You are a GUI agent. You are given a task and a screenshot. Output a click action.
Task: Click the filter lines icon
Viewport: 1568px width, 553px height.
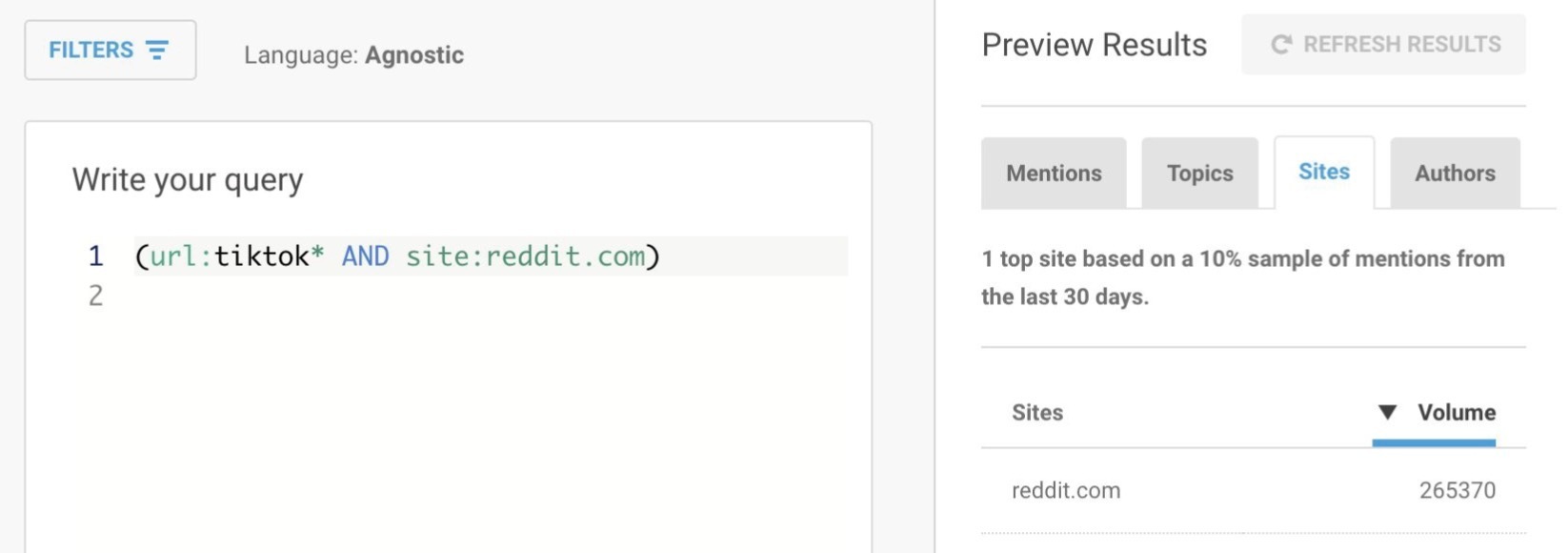point(157,50)
